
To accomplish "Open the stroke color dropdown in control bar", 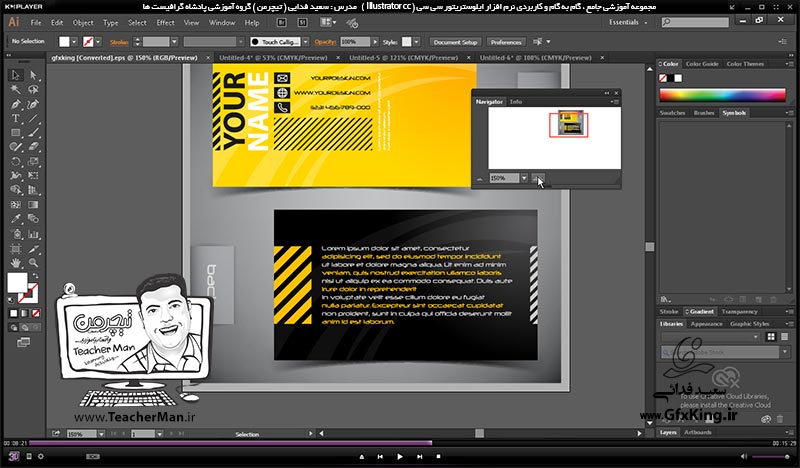I will [98, 42].
